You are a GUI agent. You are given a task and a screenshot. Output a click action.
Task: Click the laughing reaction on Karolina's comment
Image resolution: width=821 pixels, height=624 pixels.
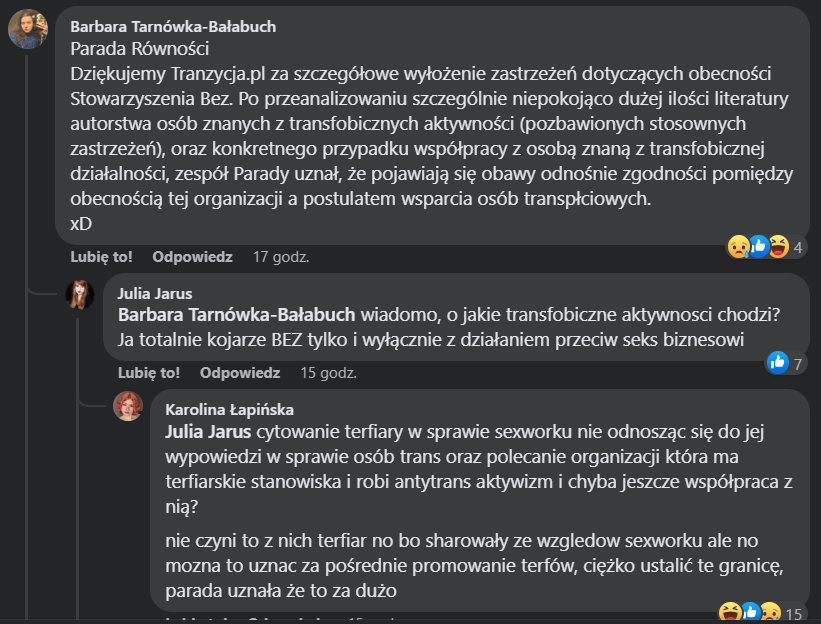[x=729, y=612]
